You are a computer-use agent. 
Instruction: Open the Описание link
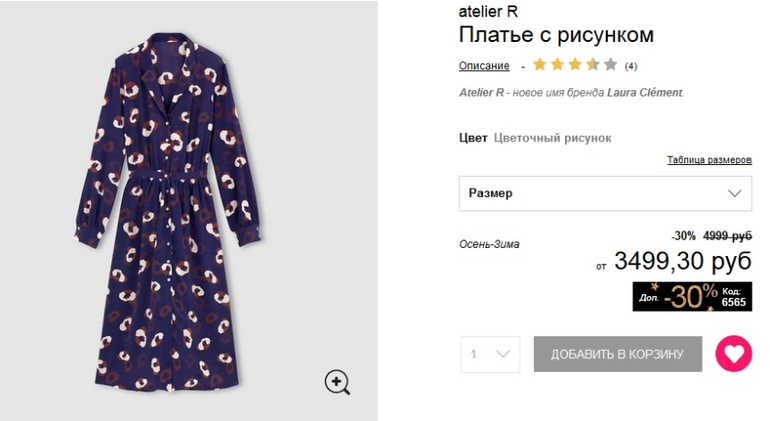484,66
